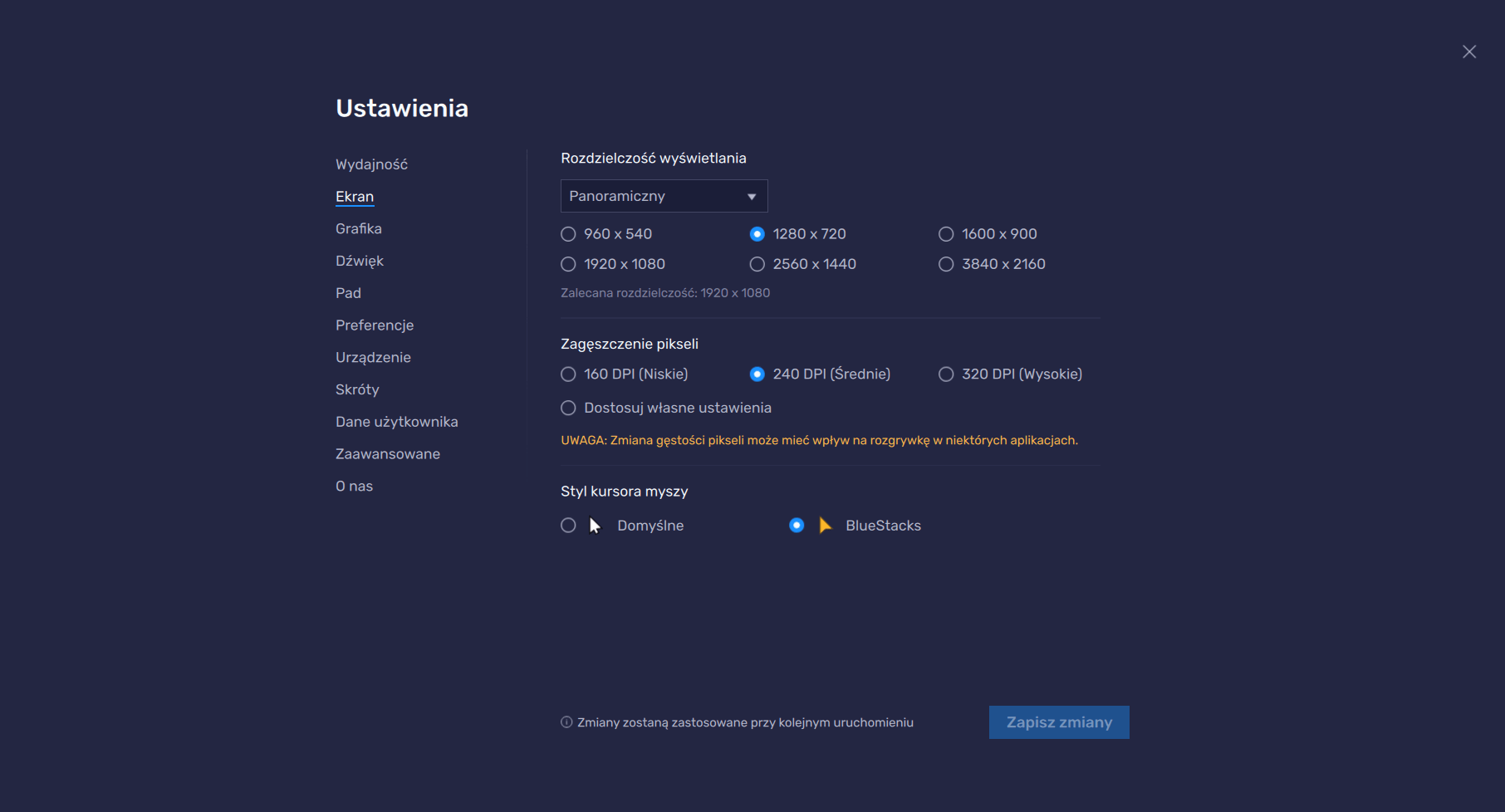This screenshot has height=812, width=1505.
Task: Go to Dane użytkownika section
Action: [397, 422]
